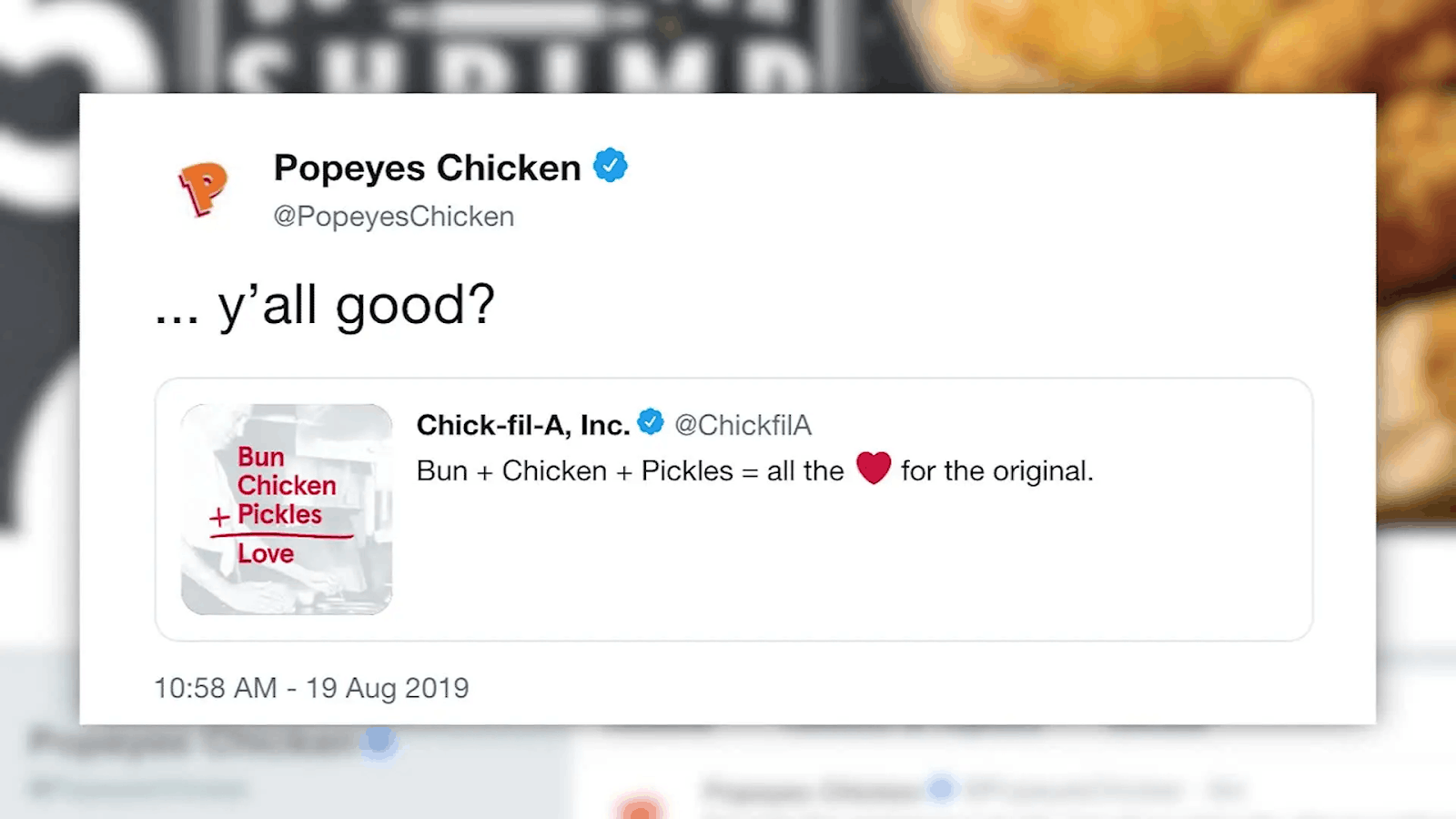Click verified badge beside Popeyes Chicken name
This screenshot has width=1456, height=819.
pyautogui.click(x=611, y=166)
